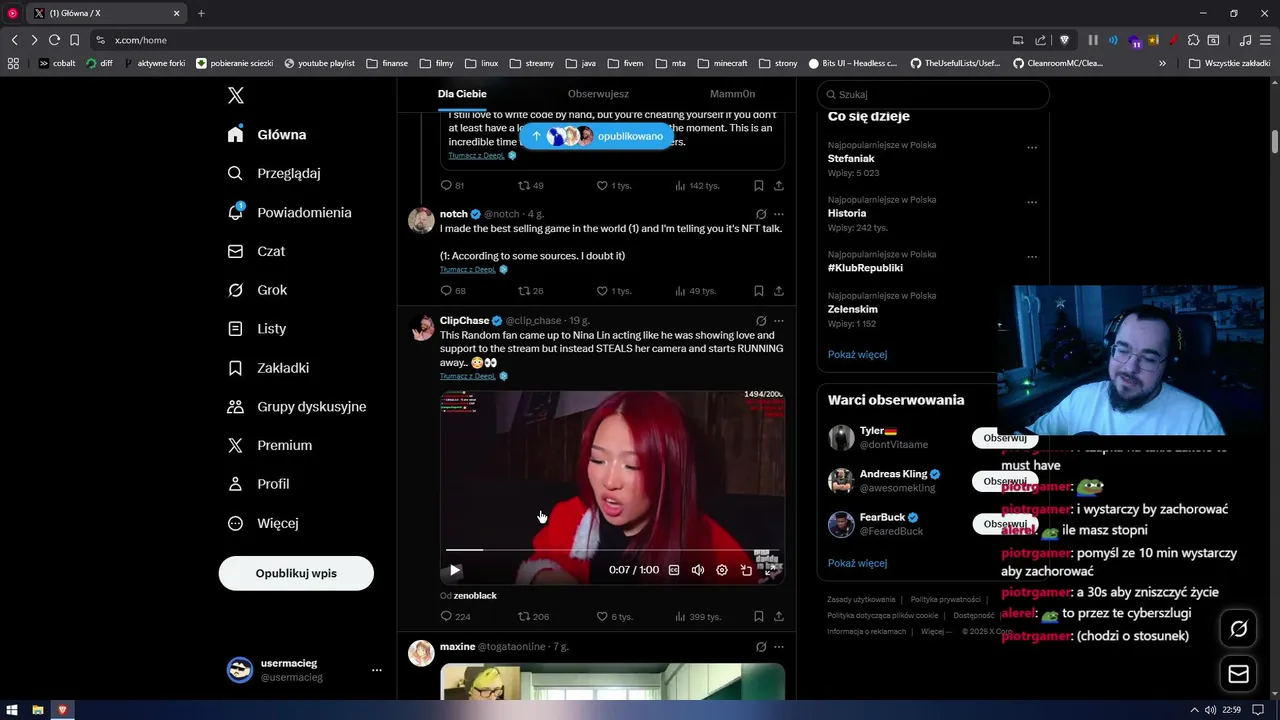Open Premium page
Image resolution: width=1280 pixels, height=720 pixels.
pyautogui.click(x=270, y=445)
